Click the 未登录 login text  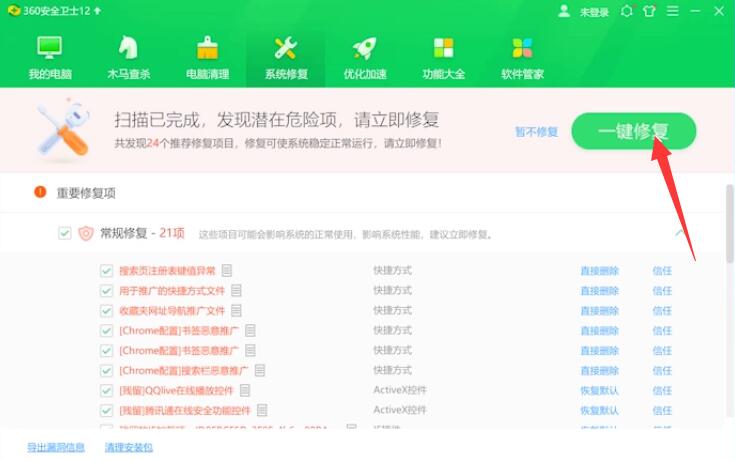594,12
